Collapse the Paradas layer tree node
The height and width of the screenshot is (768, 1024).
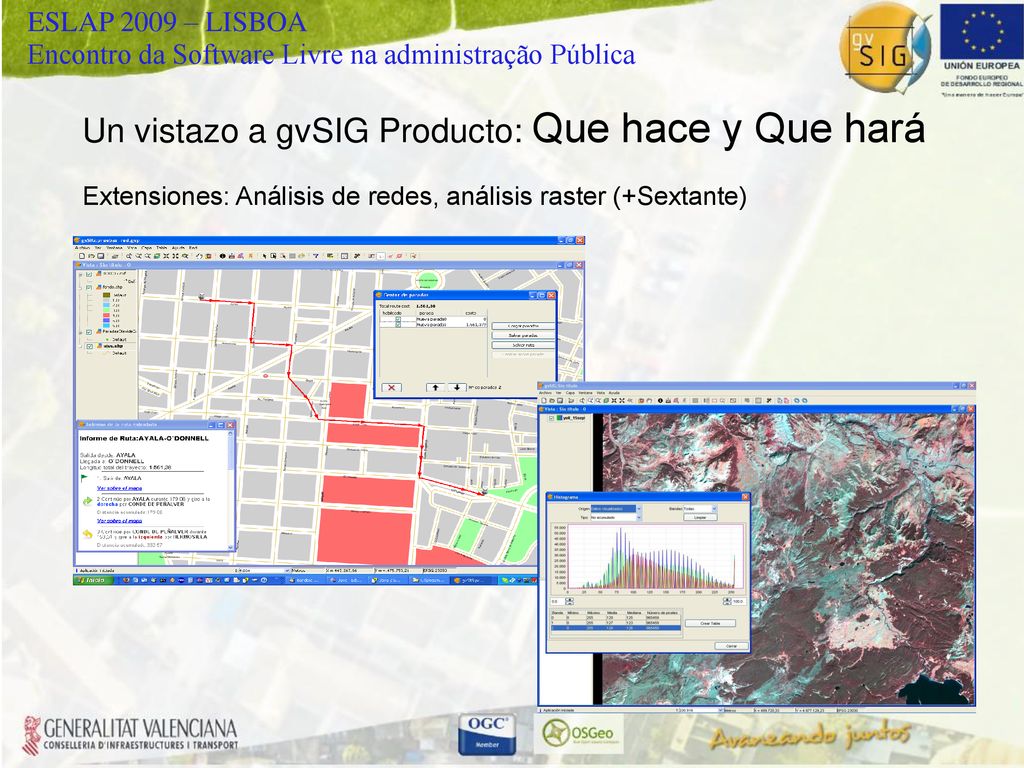tap(80, 332)
